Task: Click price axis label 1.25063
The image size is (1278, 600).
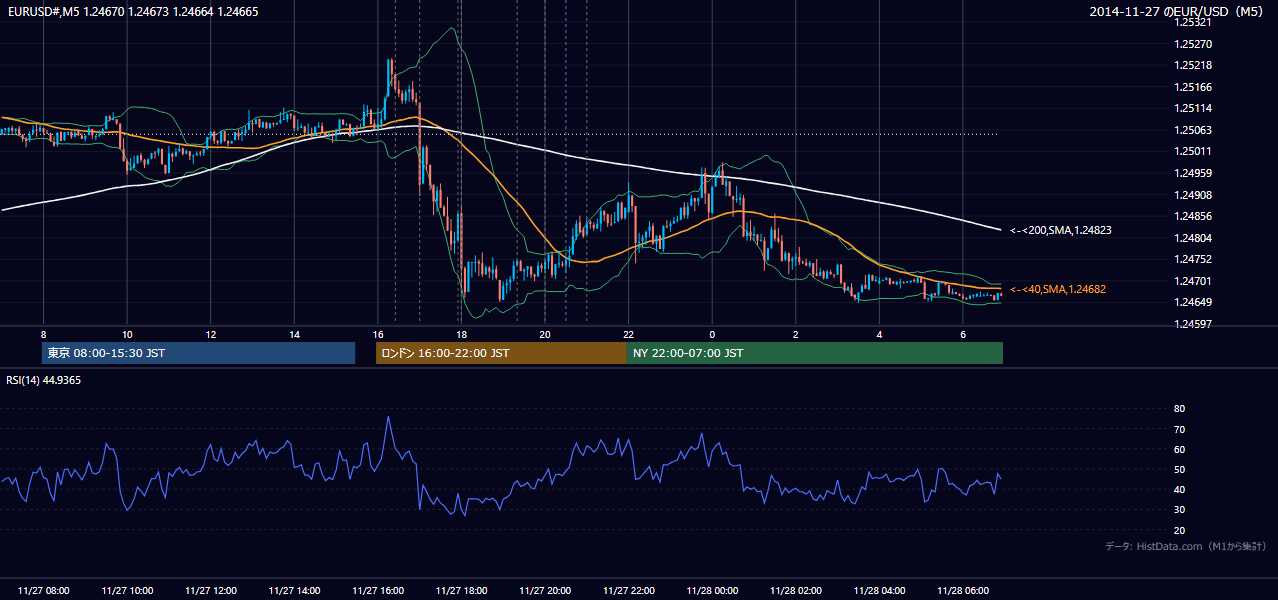Action: (x=1193, y=130)
